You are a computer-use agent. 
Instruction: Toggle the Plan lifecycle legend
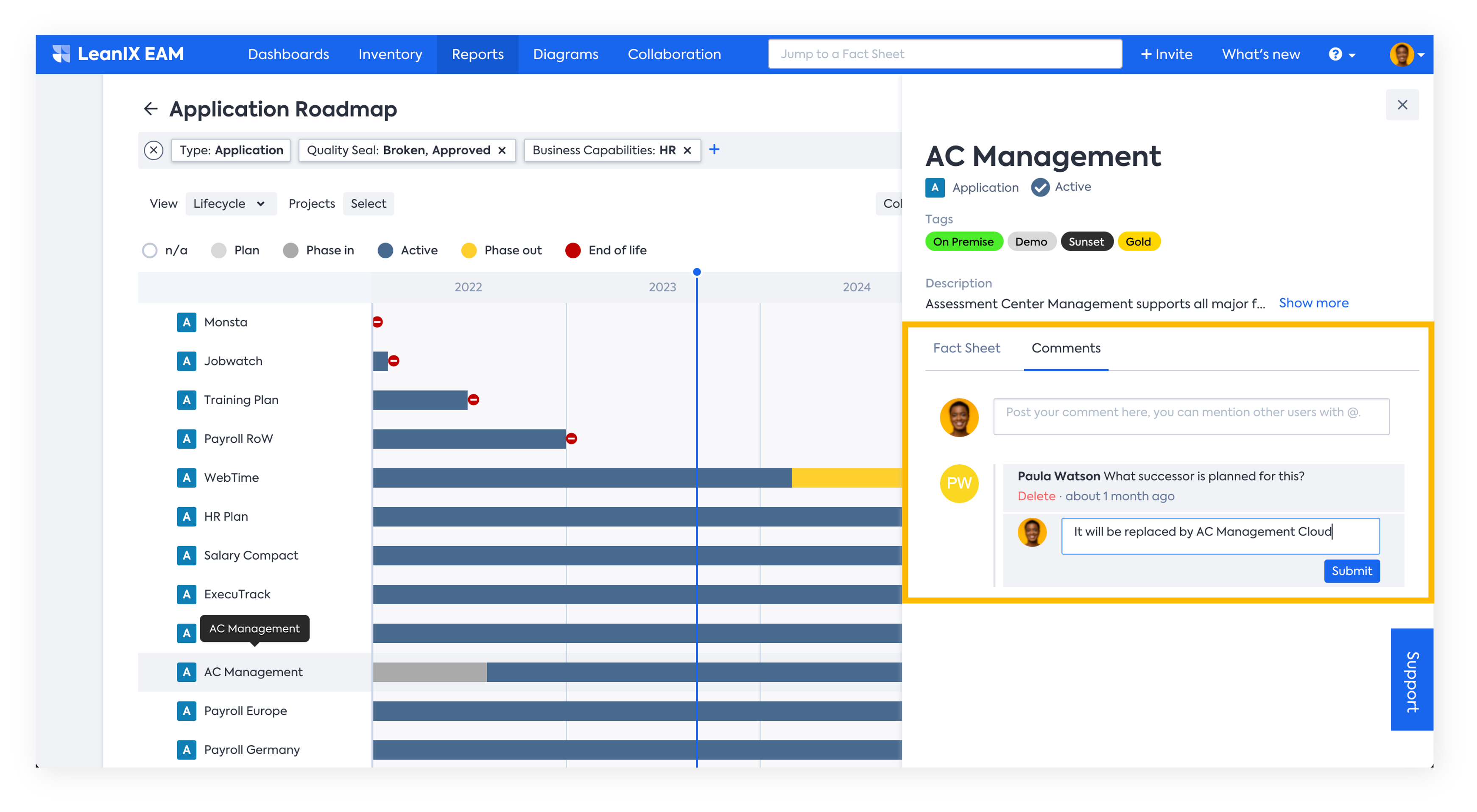(235, 251)
